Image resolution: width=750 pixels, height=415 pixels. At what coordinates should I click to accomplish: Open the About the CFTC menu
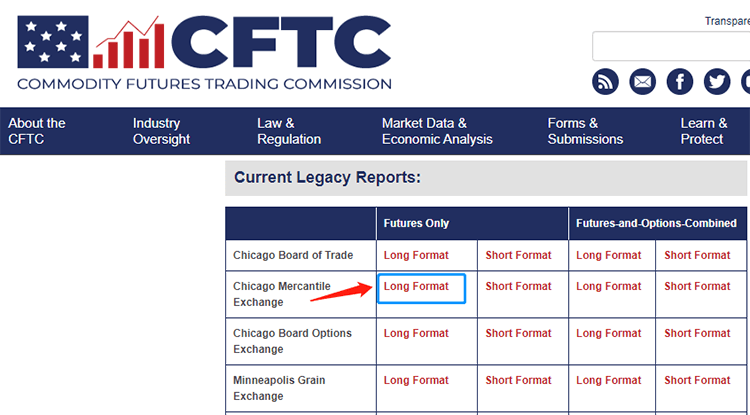(37, 131)
